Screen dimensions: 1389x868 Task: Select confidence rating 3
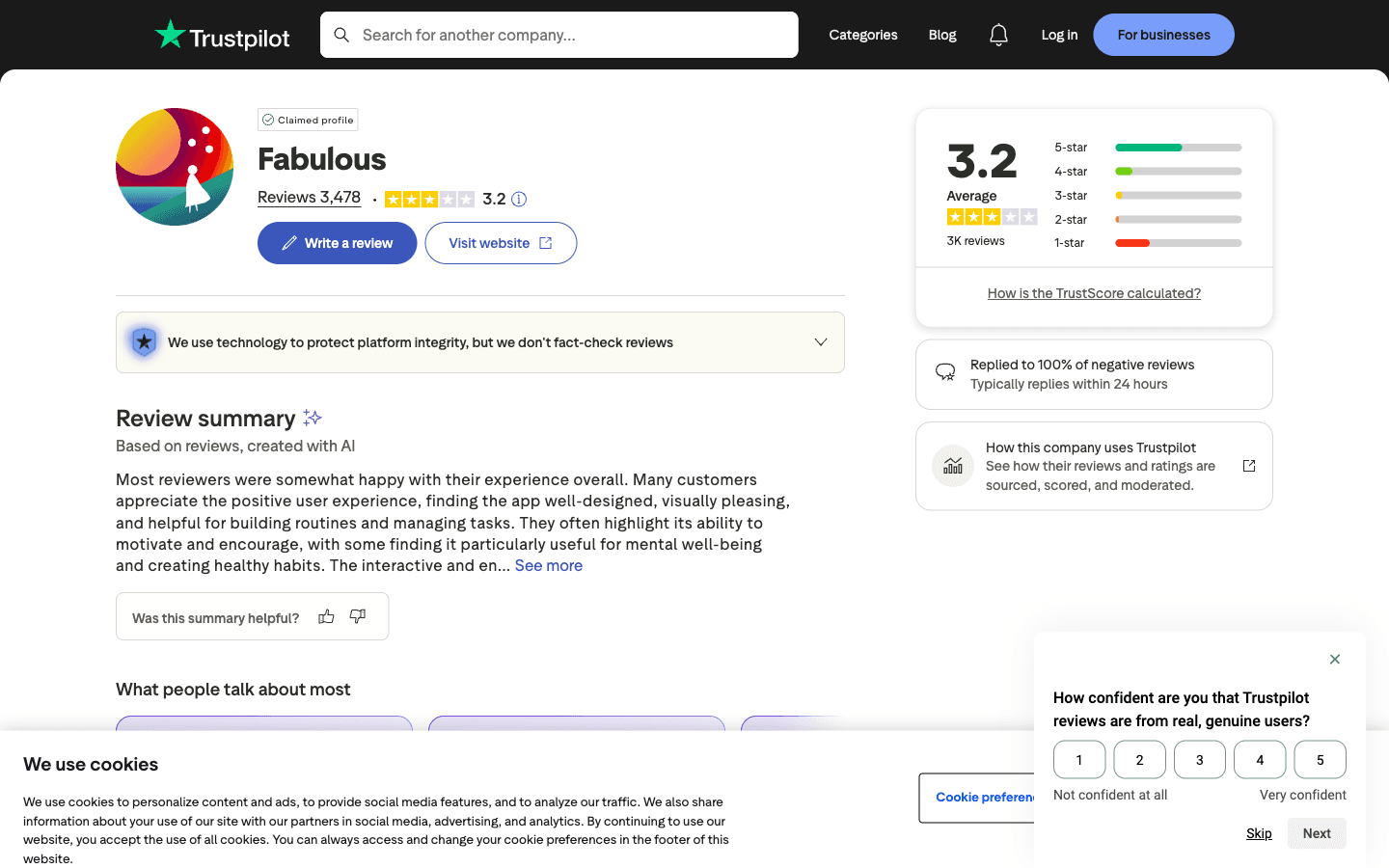pyautogui.click(x=1199, y=759)
